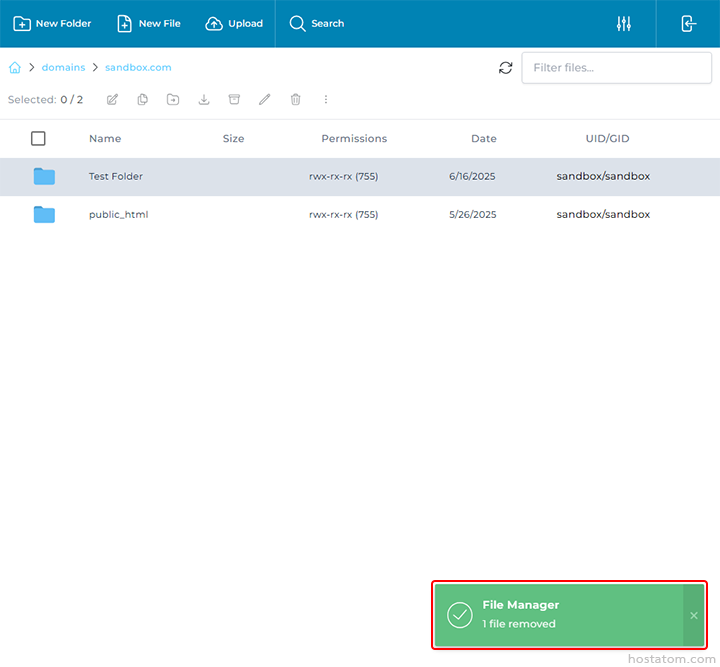This screenshot has height=667, width=720.
Task: Click the Upload menu item
Action: [x=234, y=24]
